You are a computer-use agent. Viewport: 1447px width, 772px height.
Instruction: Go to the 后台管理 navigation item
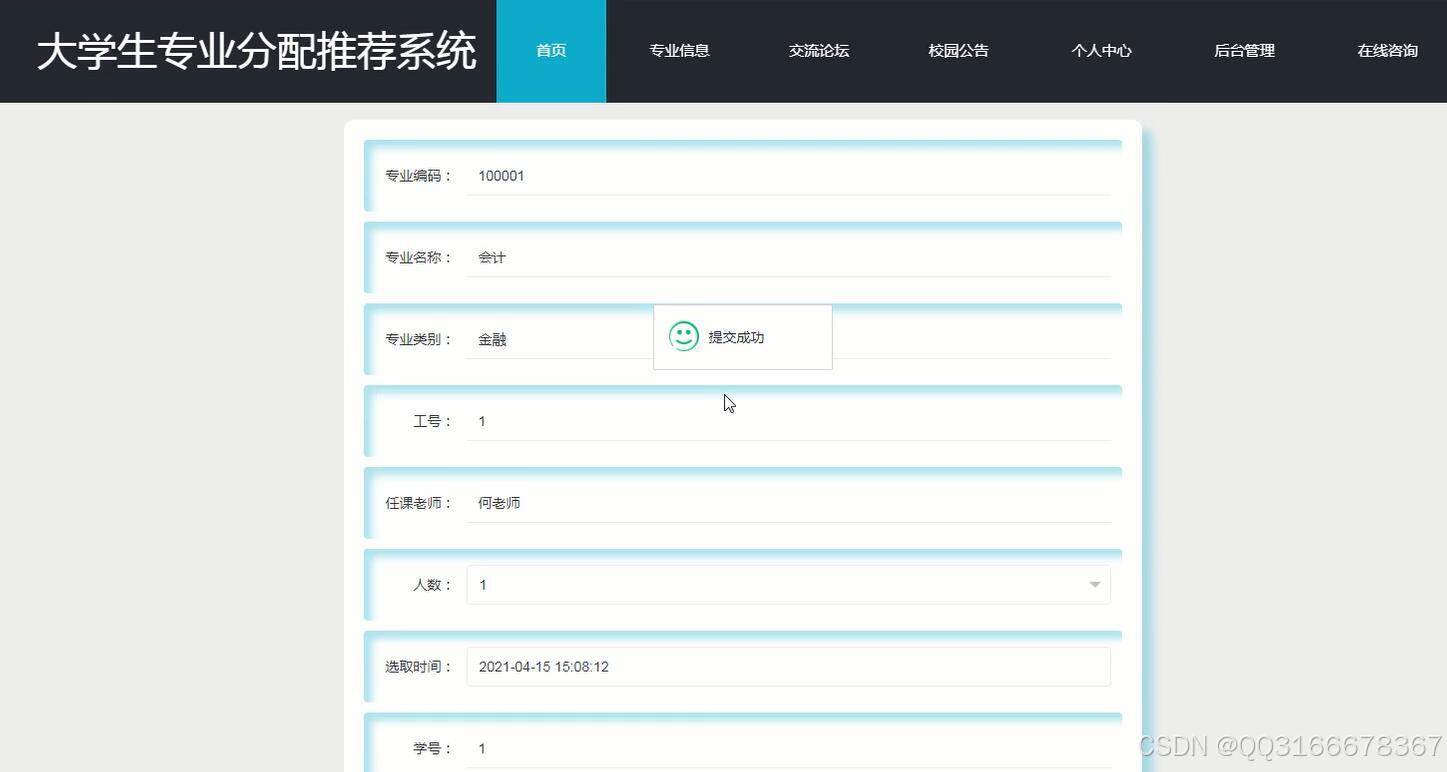(x=1244, y=51)
